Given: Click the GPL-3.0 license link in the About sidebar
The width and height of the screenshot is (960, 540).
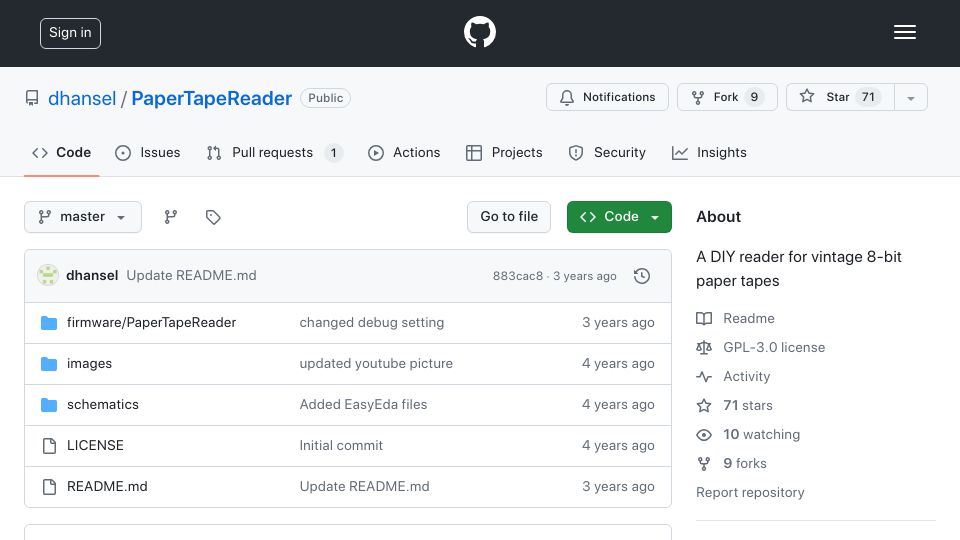Looking at the screenshot, I should pyautogui.click(x=774, y=347).
